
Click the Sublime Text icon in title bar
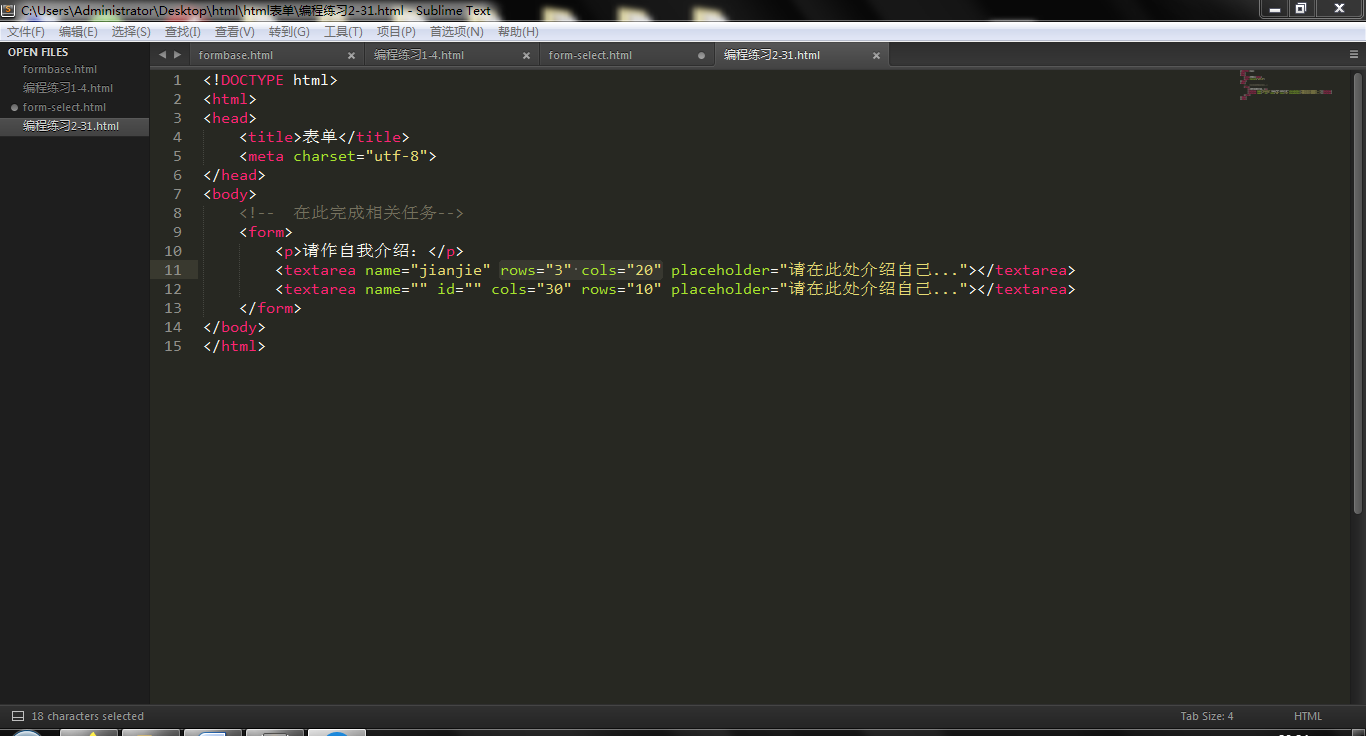pos(10,10)
